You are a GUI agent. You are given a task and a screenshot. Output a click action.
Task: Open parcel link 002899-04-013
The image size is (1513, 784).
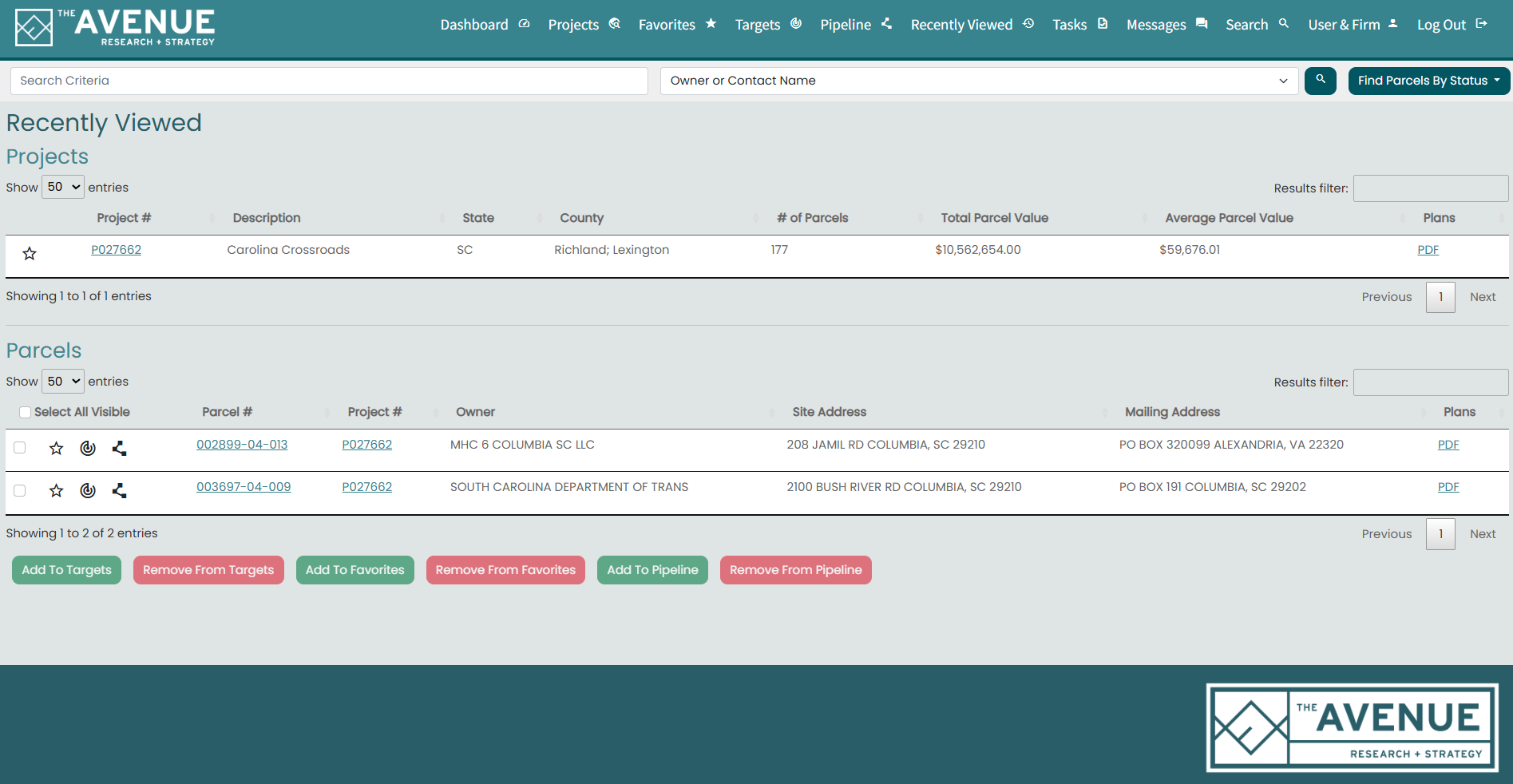pos(242,445)
